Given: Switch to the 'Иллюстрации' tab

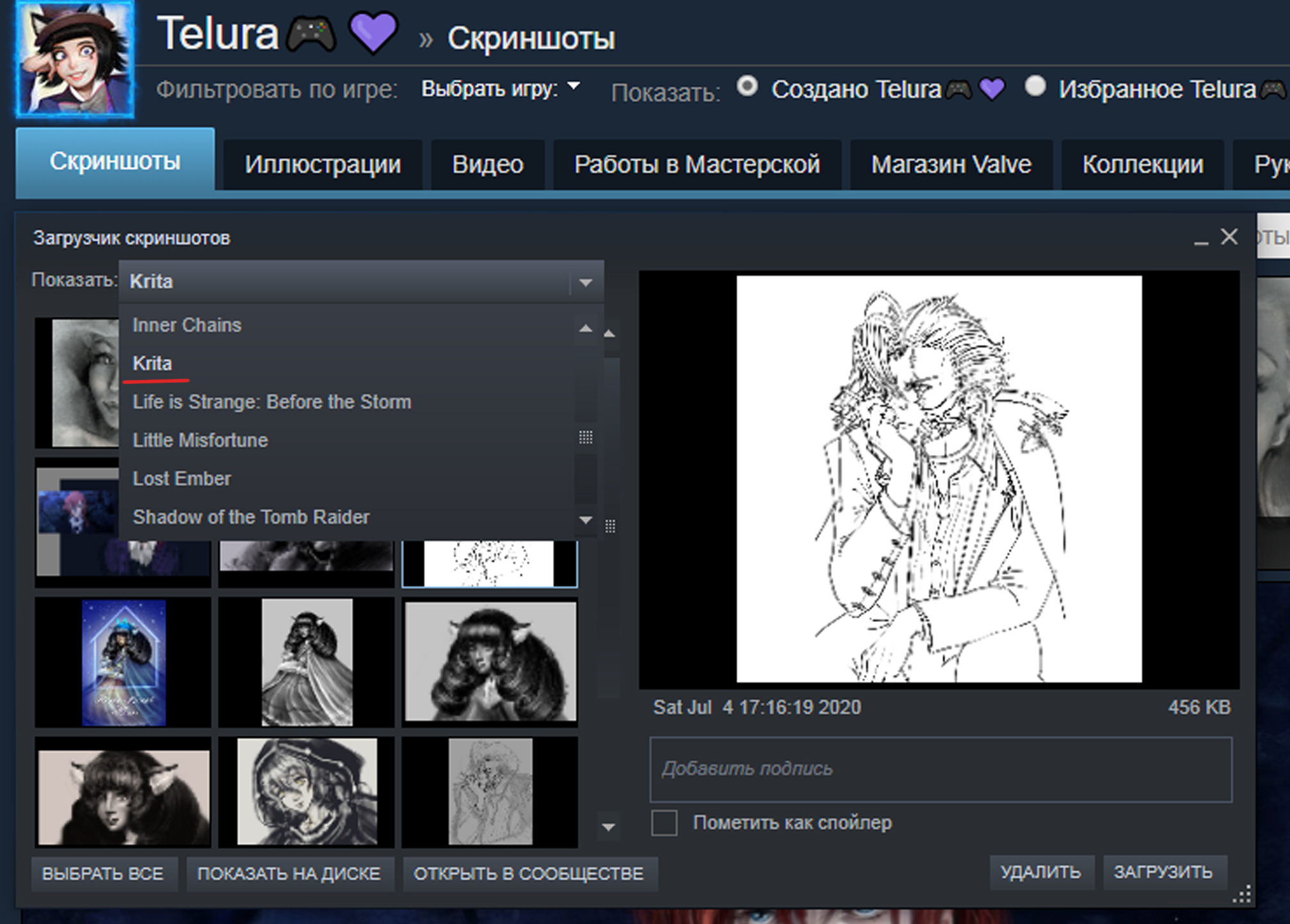Looking at the screenshot, I should (x=322, y=164).
